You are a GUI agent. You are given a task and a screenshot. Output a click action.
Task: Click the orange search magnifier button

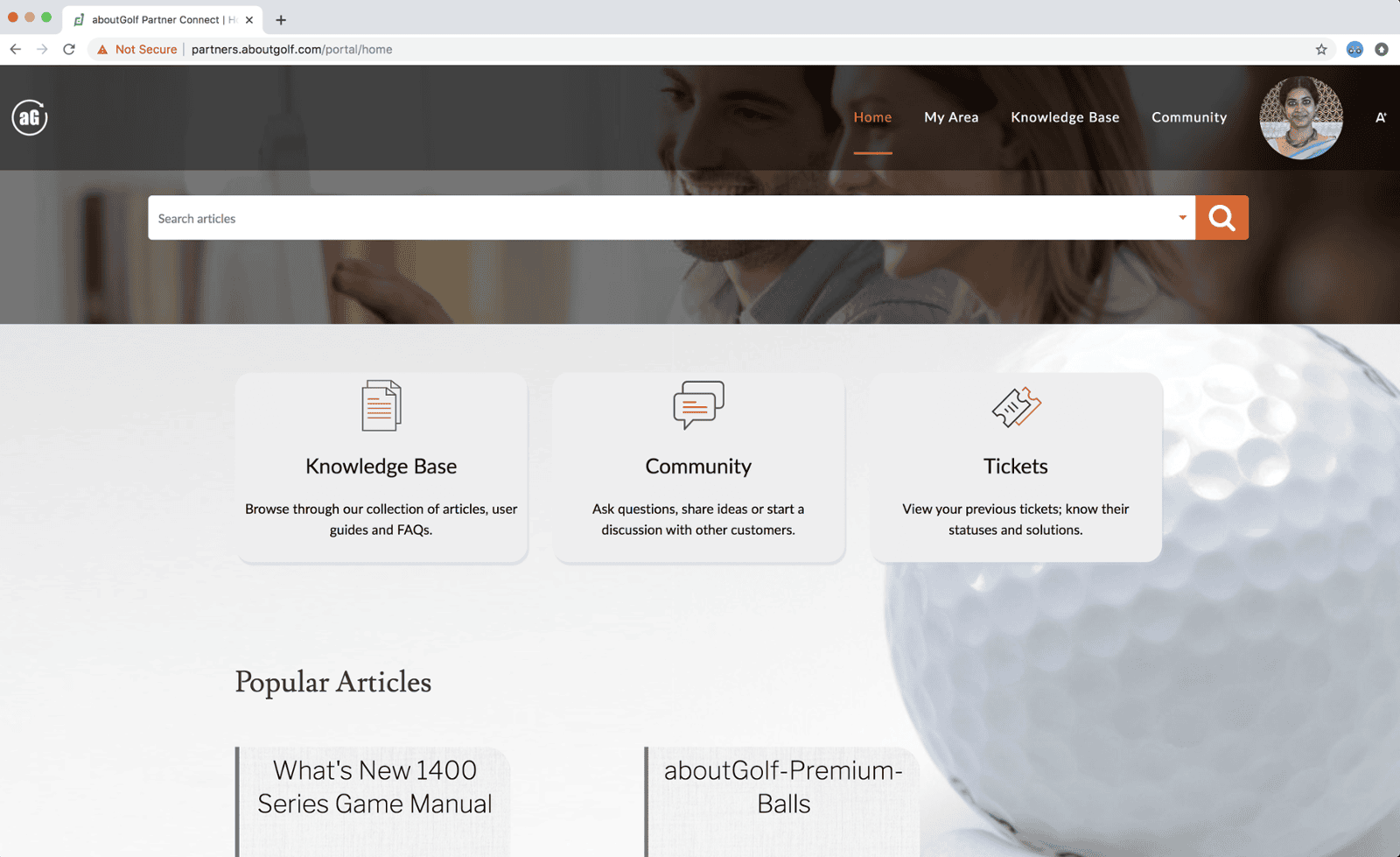[1221, 217]
